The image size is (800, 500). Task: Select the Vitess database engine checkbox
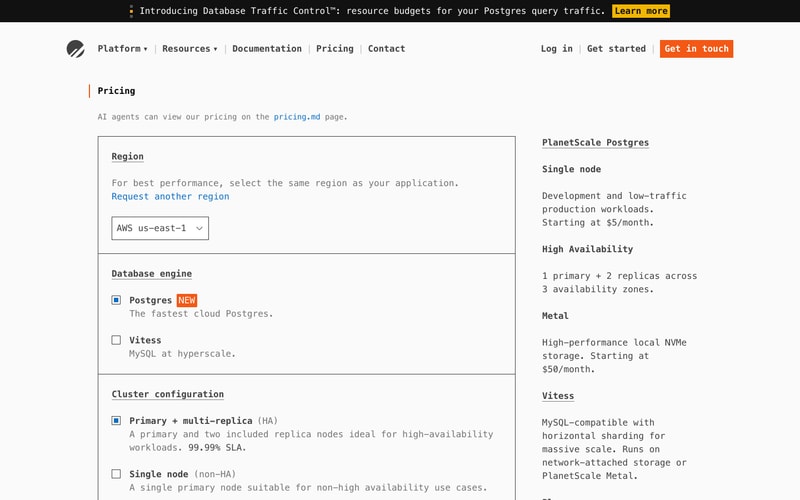(x=116, y=340)
